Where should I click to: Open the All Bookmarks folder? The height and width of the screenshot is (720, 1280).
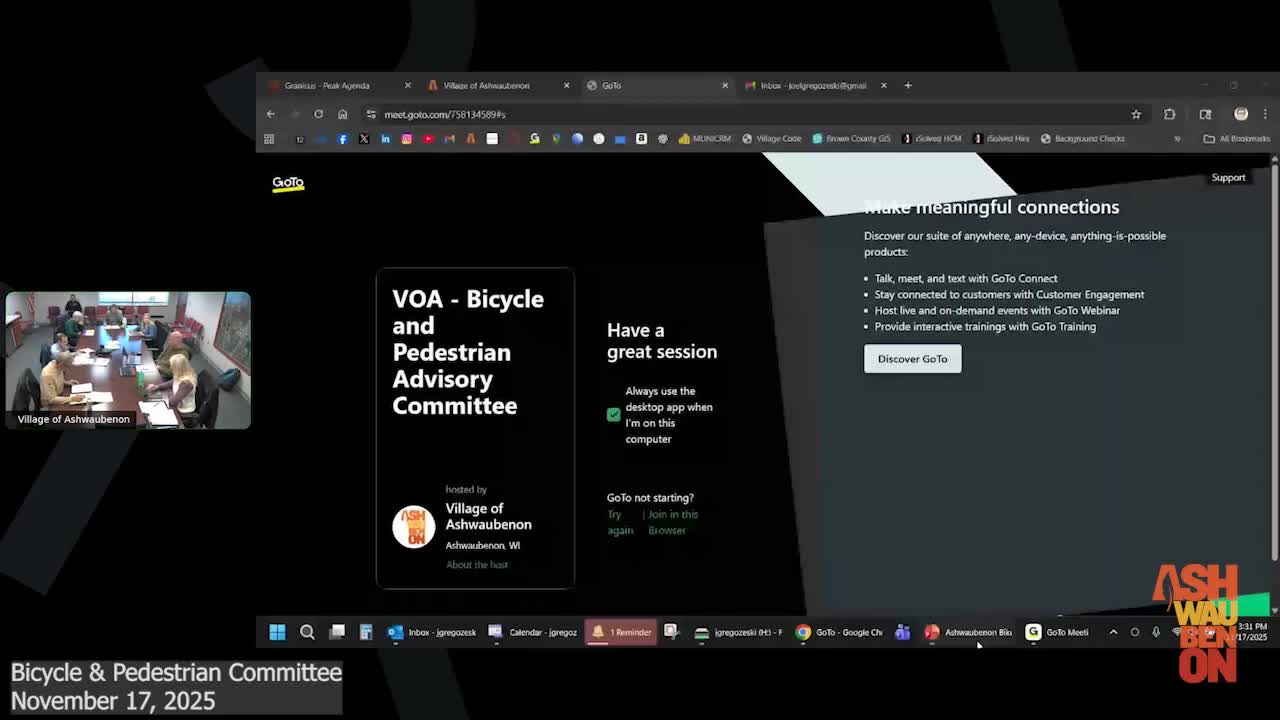[x=1236, y=139]
